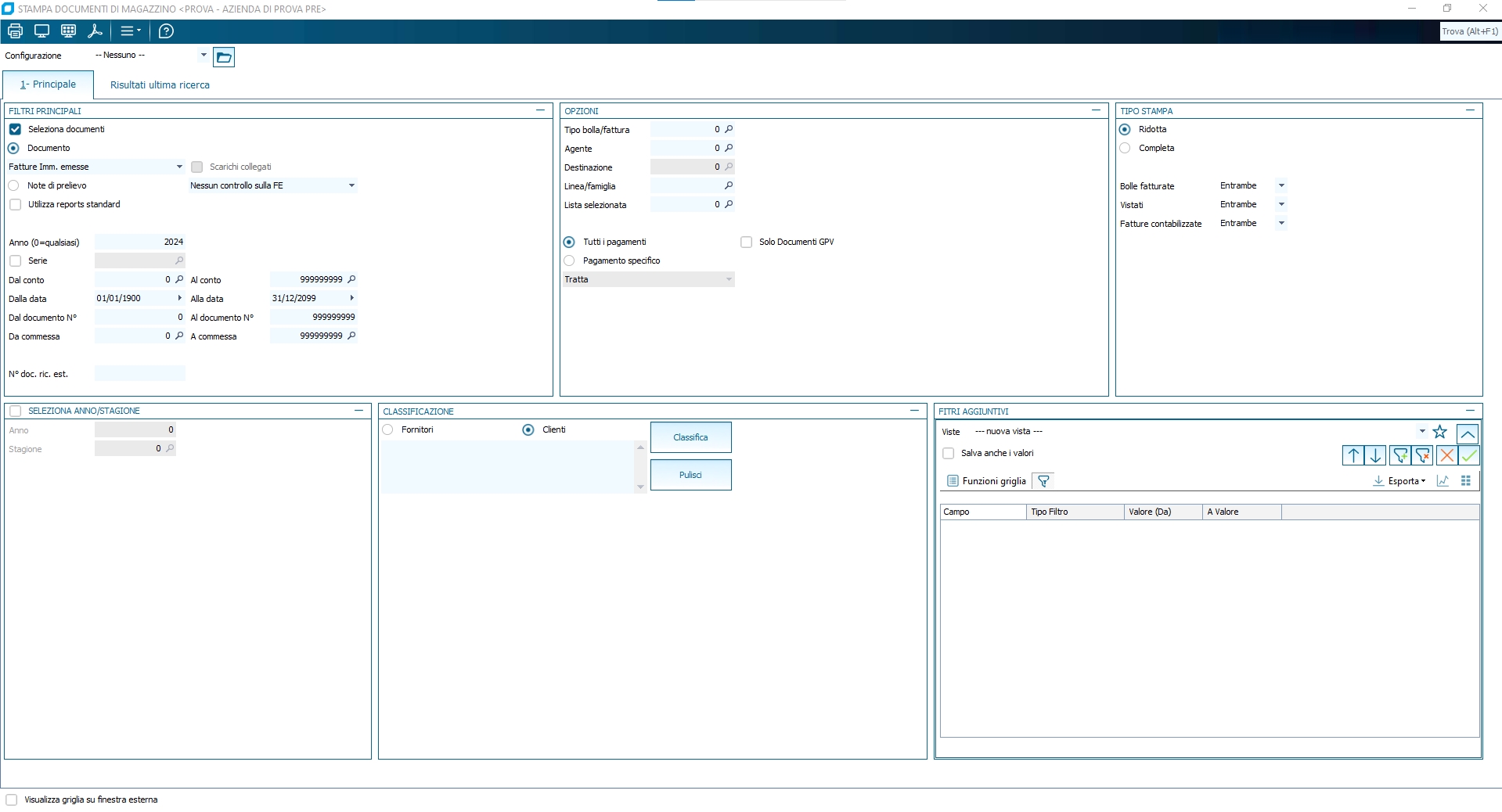The height and width of the screenshot is (812, 1502).
Task: Enable the Utilizza reports standard checkbox
Action: click(x=16, y=205)
